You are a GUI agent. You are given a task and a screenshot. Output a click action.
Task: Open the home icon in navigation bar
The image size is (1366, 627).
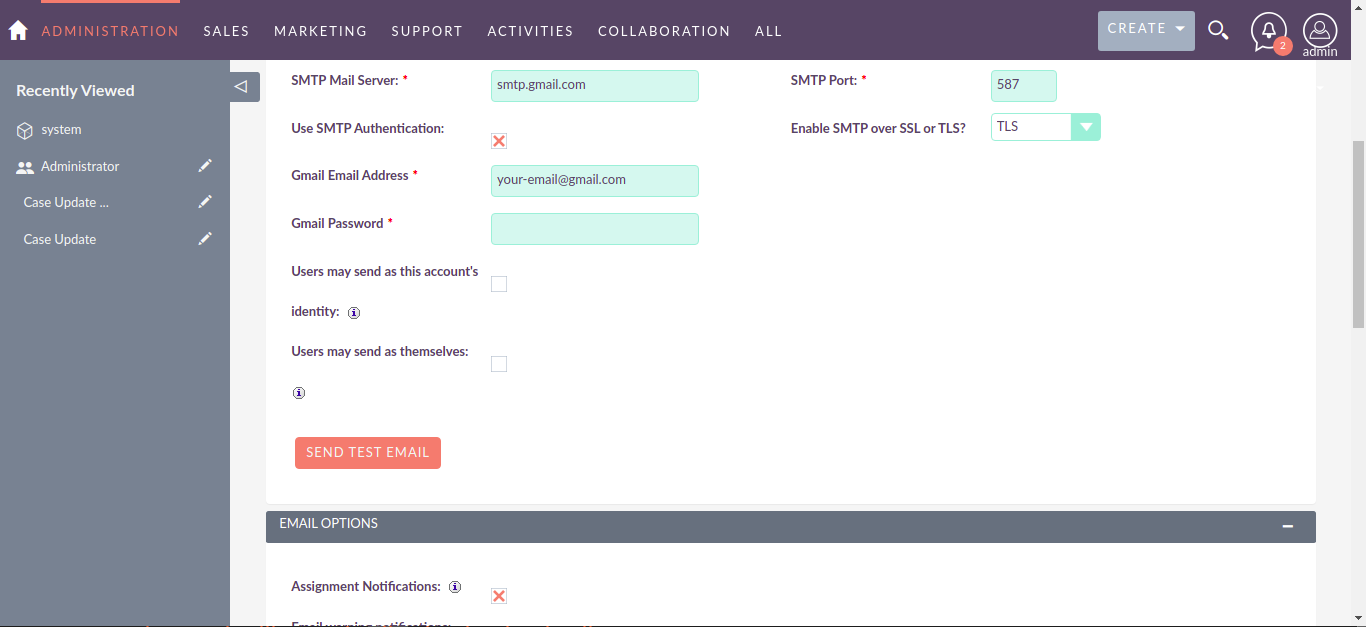coord(17,30)
